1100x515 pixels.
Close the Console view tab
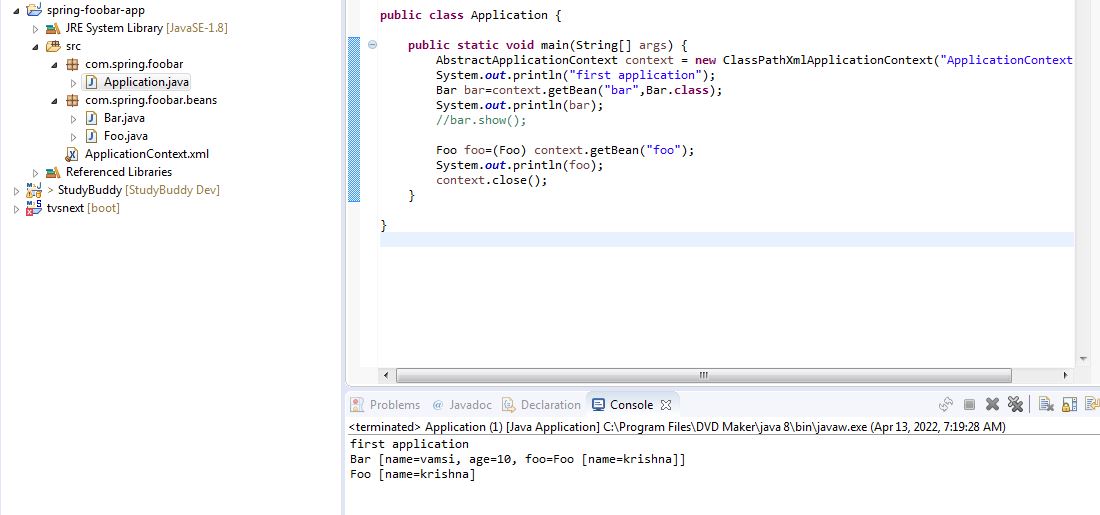pyautogui.click(x=666, y=405)
